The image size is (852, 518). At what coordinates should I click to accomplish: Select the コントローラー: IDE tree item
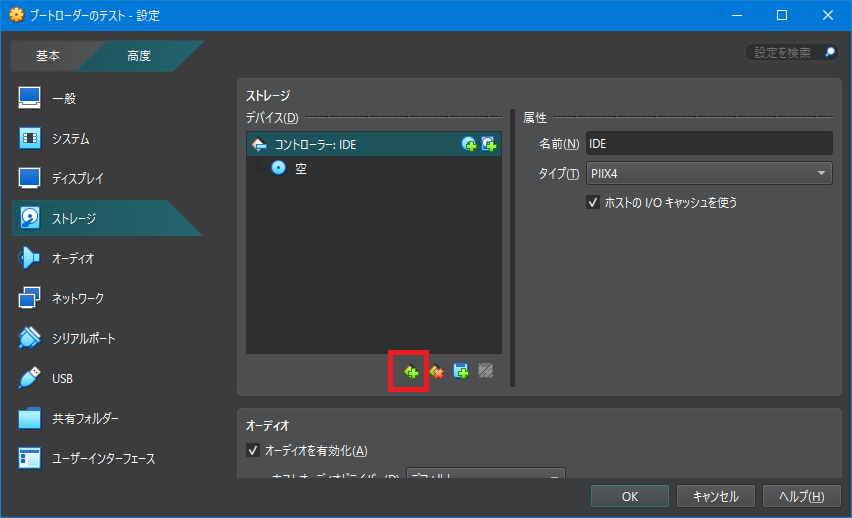[374, 144]
